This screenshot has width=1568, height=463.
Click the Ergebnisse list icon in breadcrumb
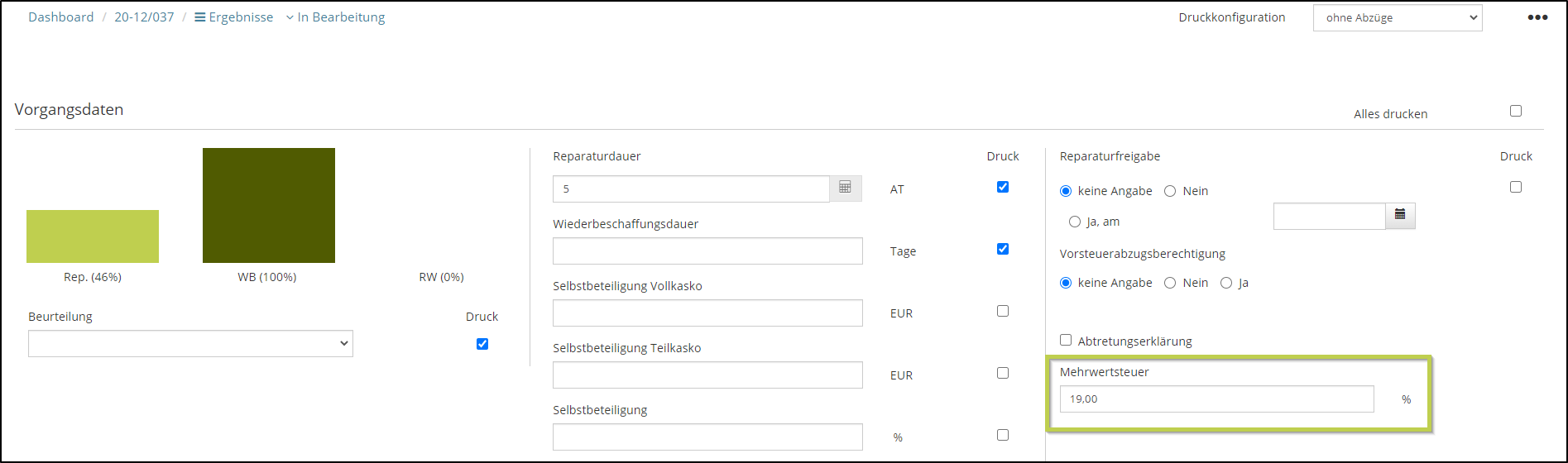(199, 17)
